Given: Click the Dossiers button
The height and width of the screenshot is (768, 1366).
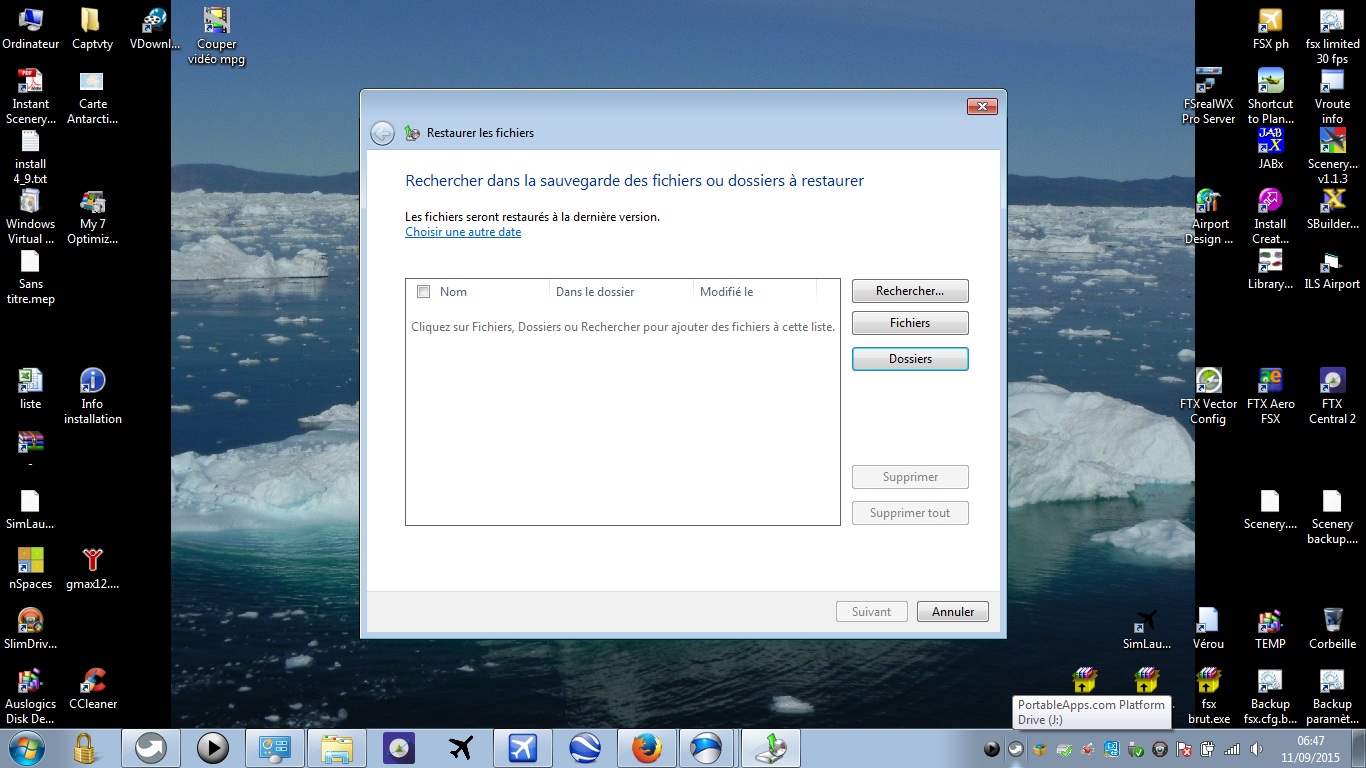Looking at the screenshot, I should [910, 359].
